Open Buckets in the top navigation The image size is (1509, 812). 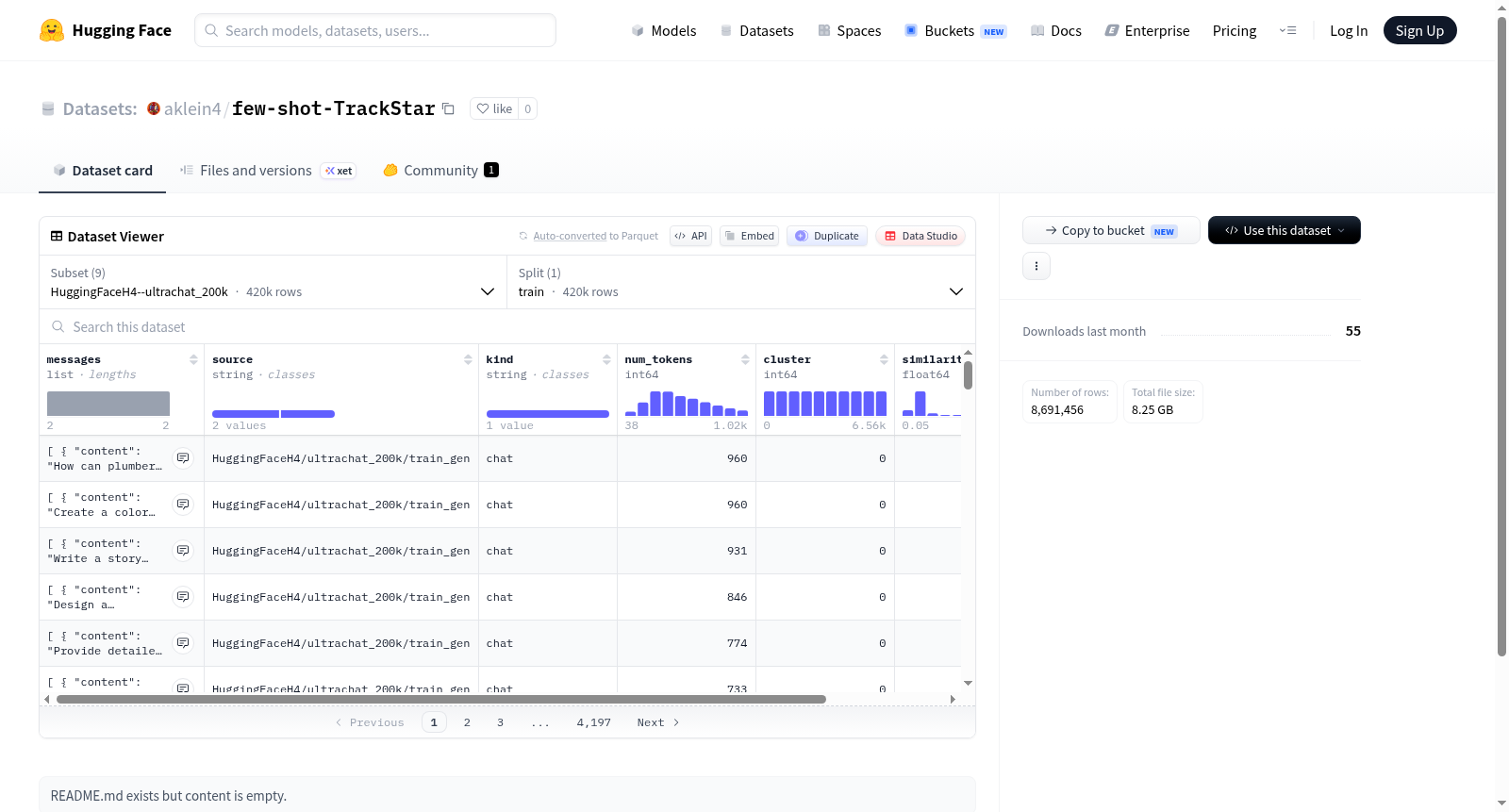[955, 31]
